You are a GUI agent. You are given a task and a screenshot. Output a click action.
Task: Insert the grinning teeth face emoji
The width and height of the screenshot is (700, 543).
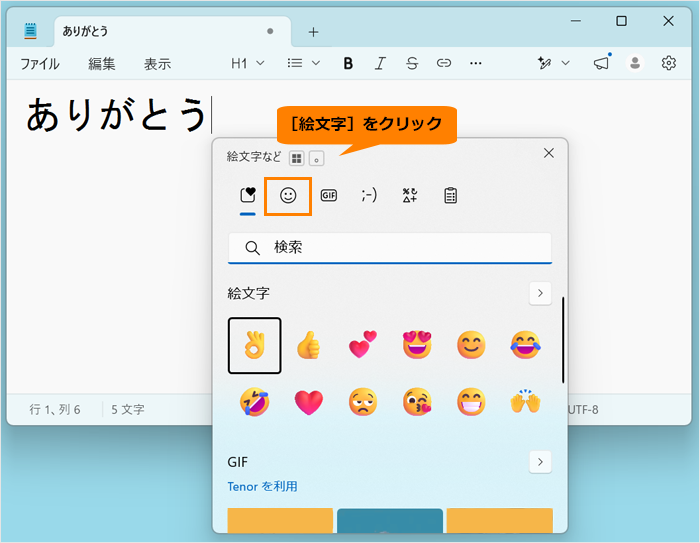(471, 402)
